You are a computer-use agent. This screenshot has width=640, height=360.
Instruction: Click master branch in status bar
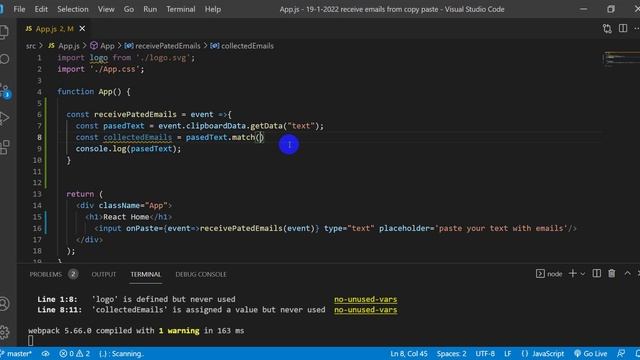coord(16,354)
